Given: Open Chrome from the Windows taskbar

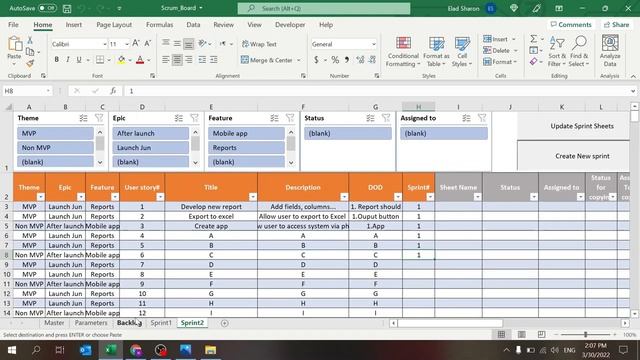Looking at the screenshot, I should point(136,350).
